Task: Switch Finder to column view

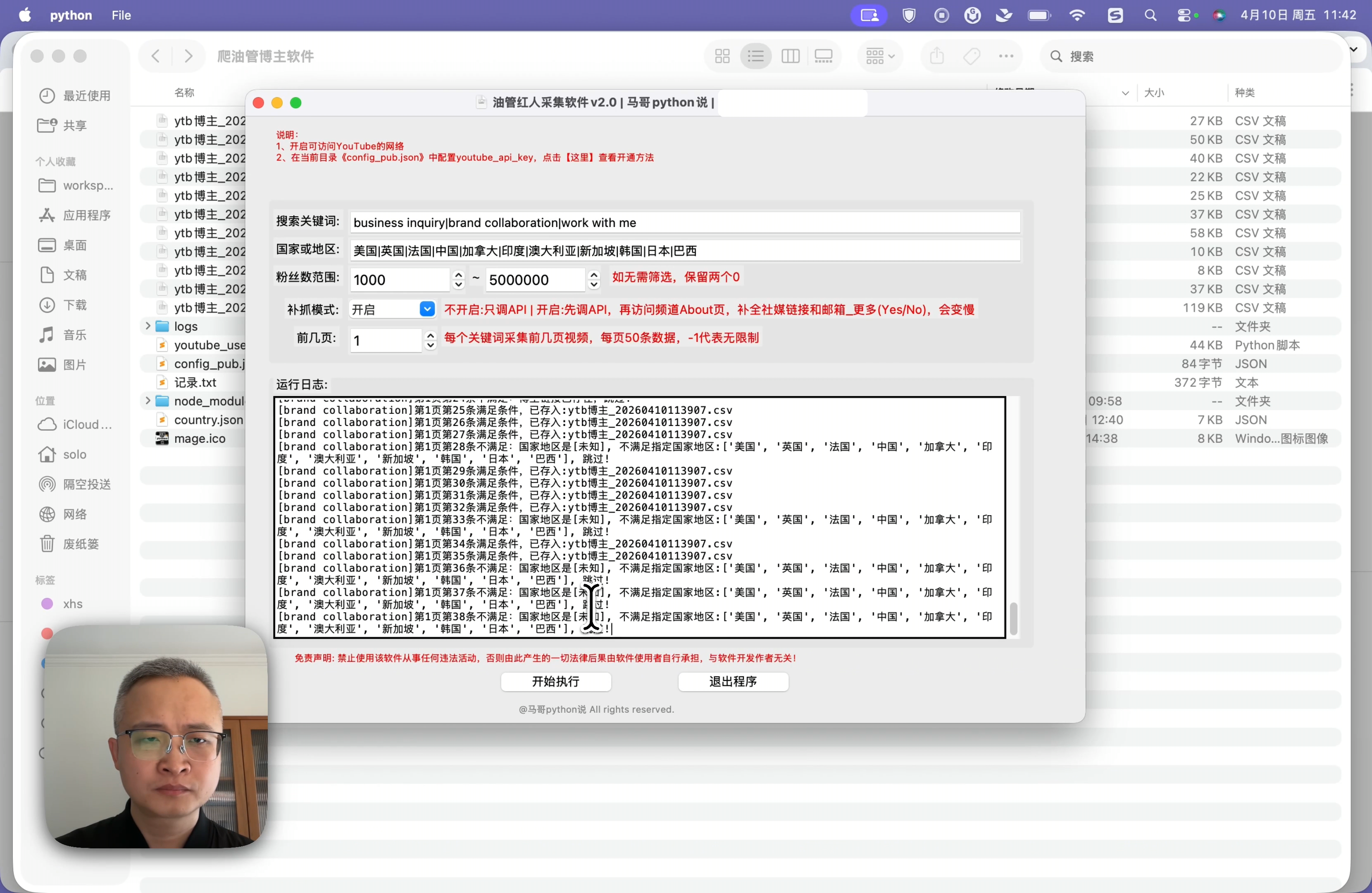Action: click(790, 57)
